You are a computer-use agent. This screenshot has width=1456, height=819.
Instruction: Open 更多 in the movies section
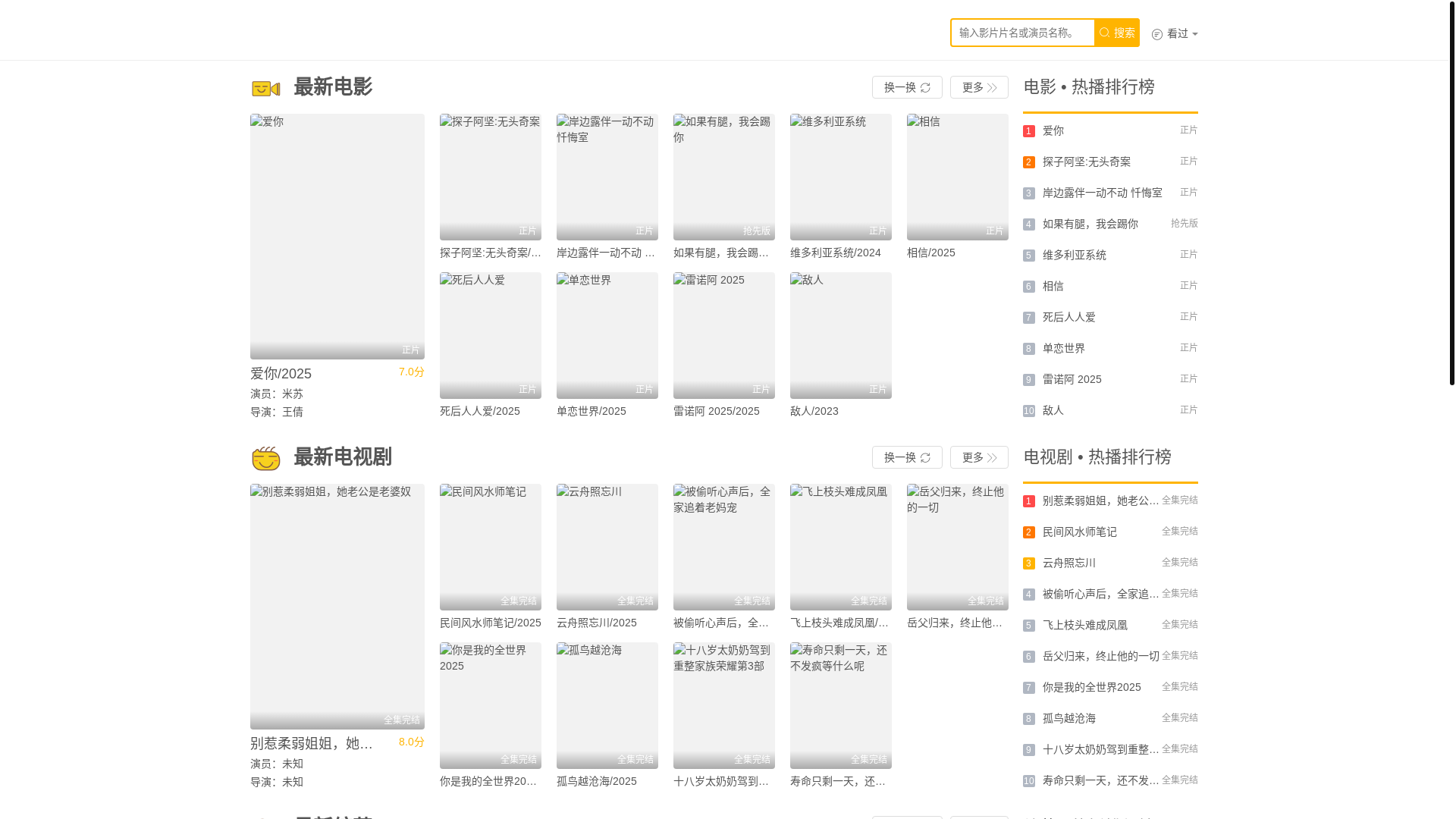979,87
